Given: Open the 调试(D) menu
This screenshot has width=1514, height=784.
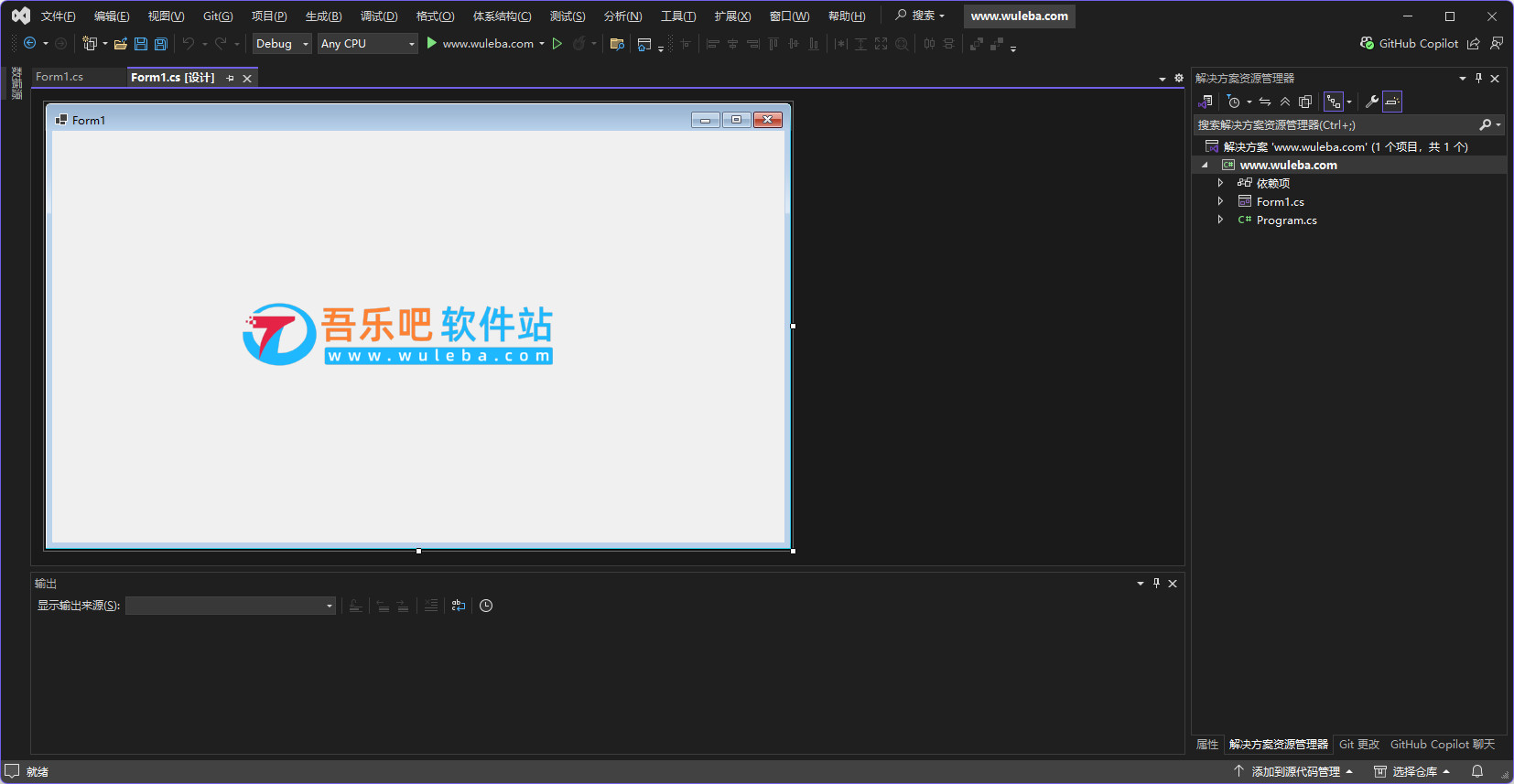Looking at the screenshot, I should (378, 16).
